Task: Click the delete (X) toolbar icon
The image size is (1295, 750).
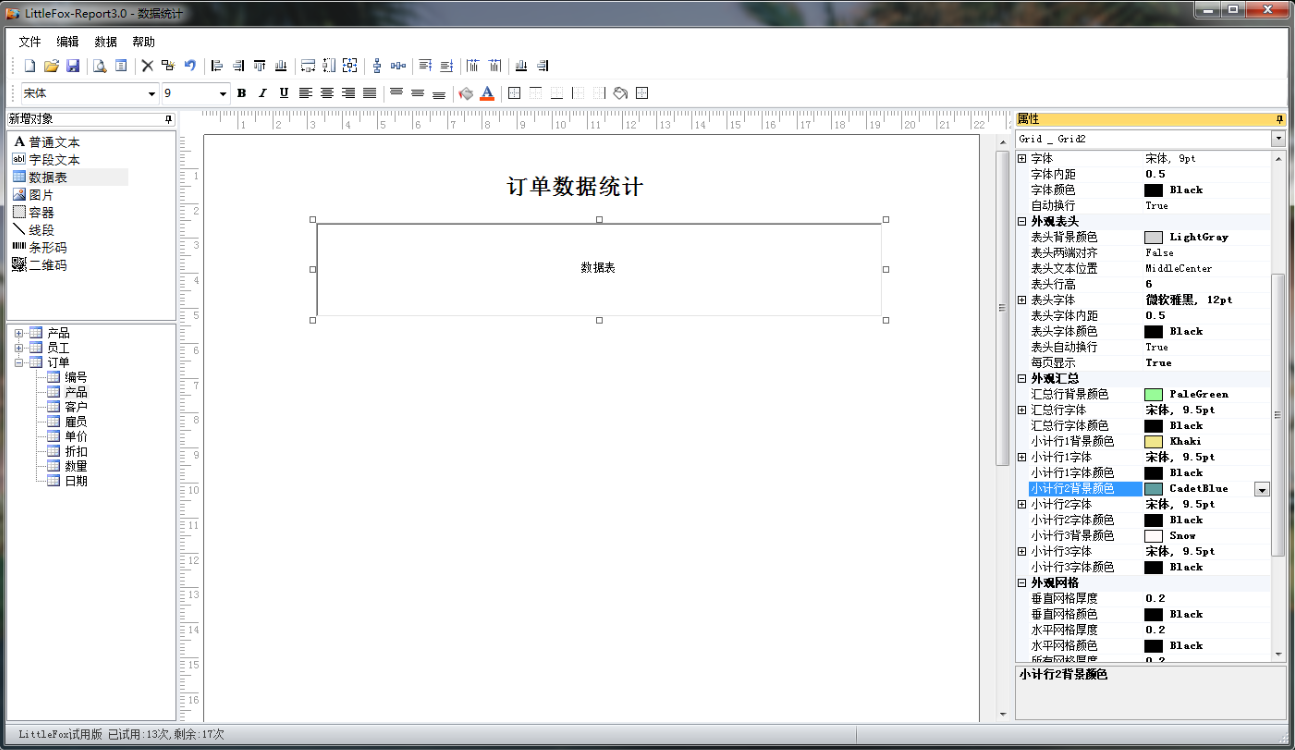Action: point(147,66)
